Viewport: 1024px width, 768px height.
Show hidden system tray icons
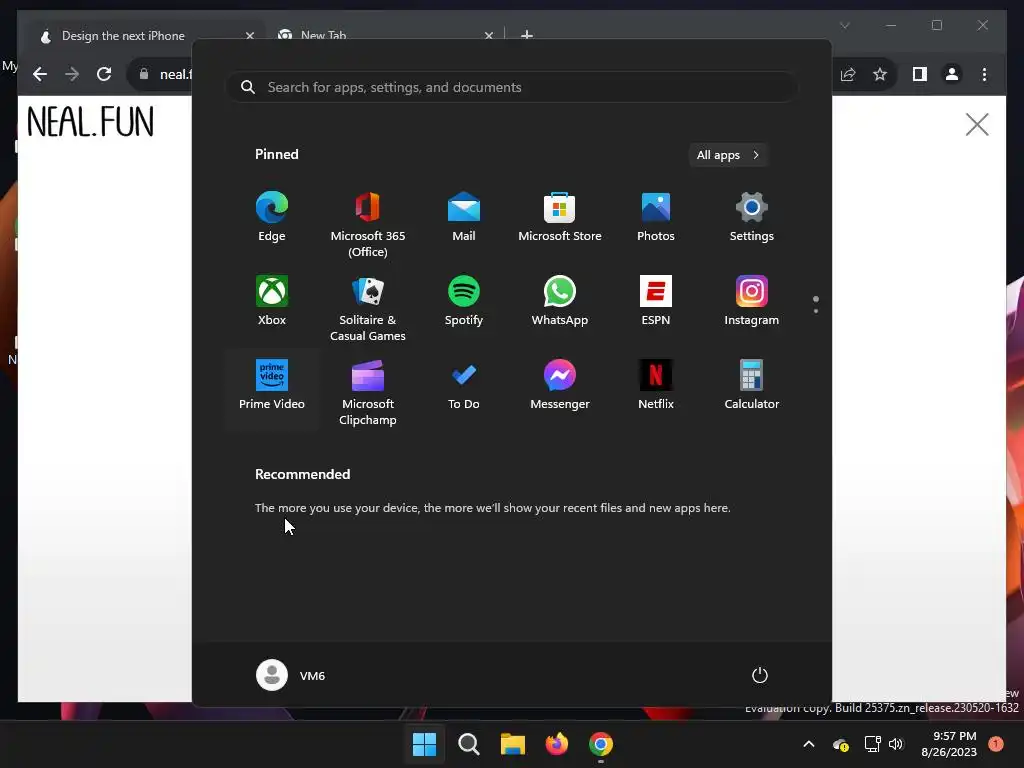click(808, 744)
